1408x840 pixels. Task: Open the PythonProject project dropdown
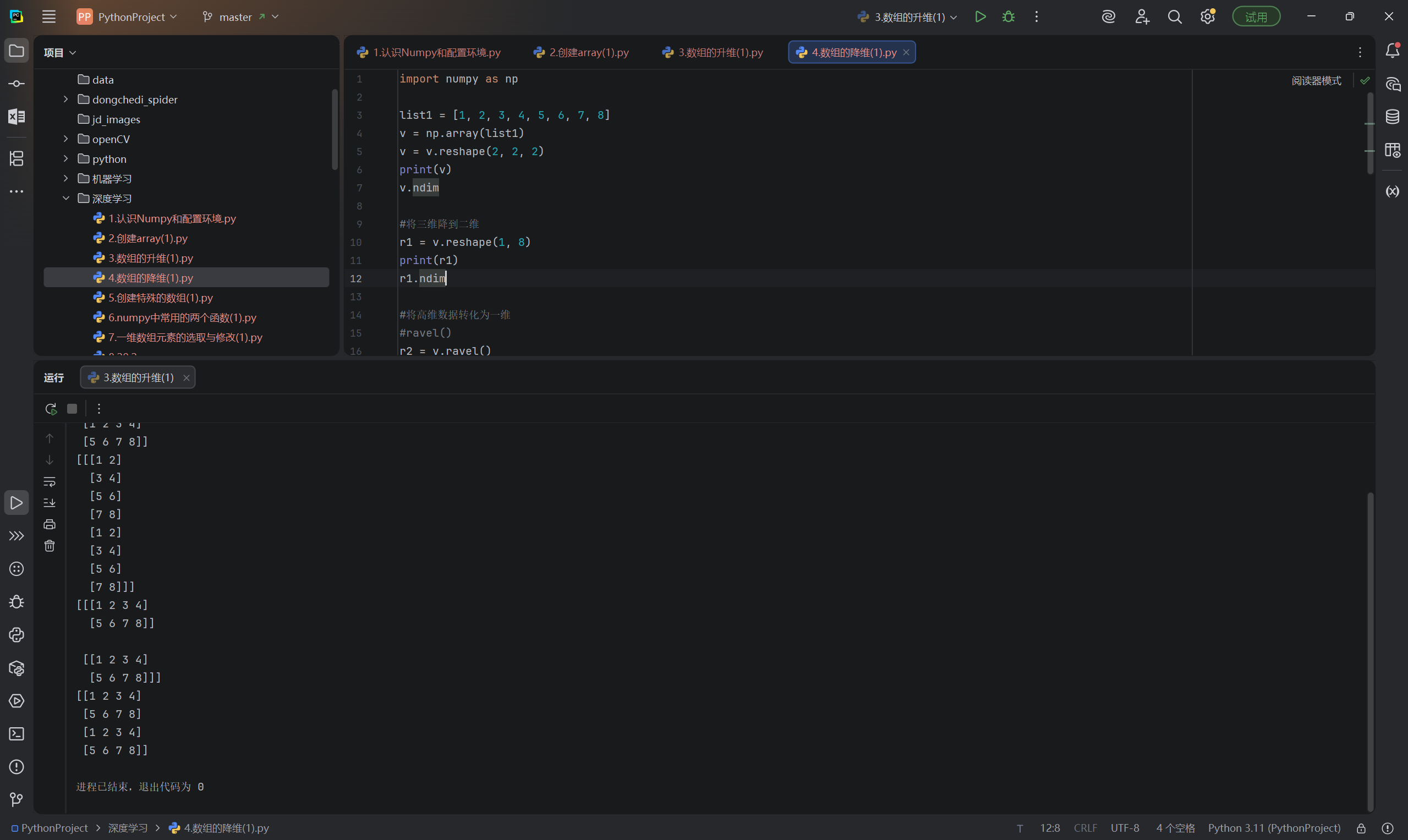click(128, 17)
